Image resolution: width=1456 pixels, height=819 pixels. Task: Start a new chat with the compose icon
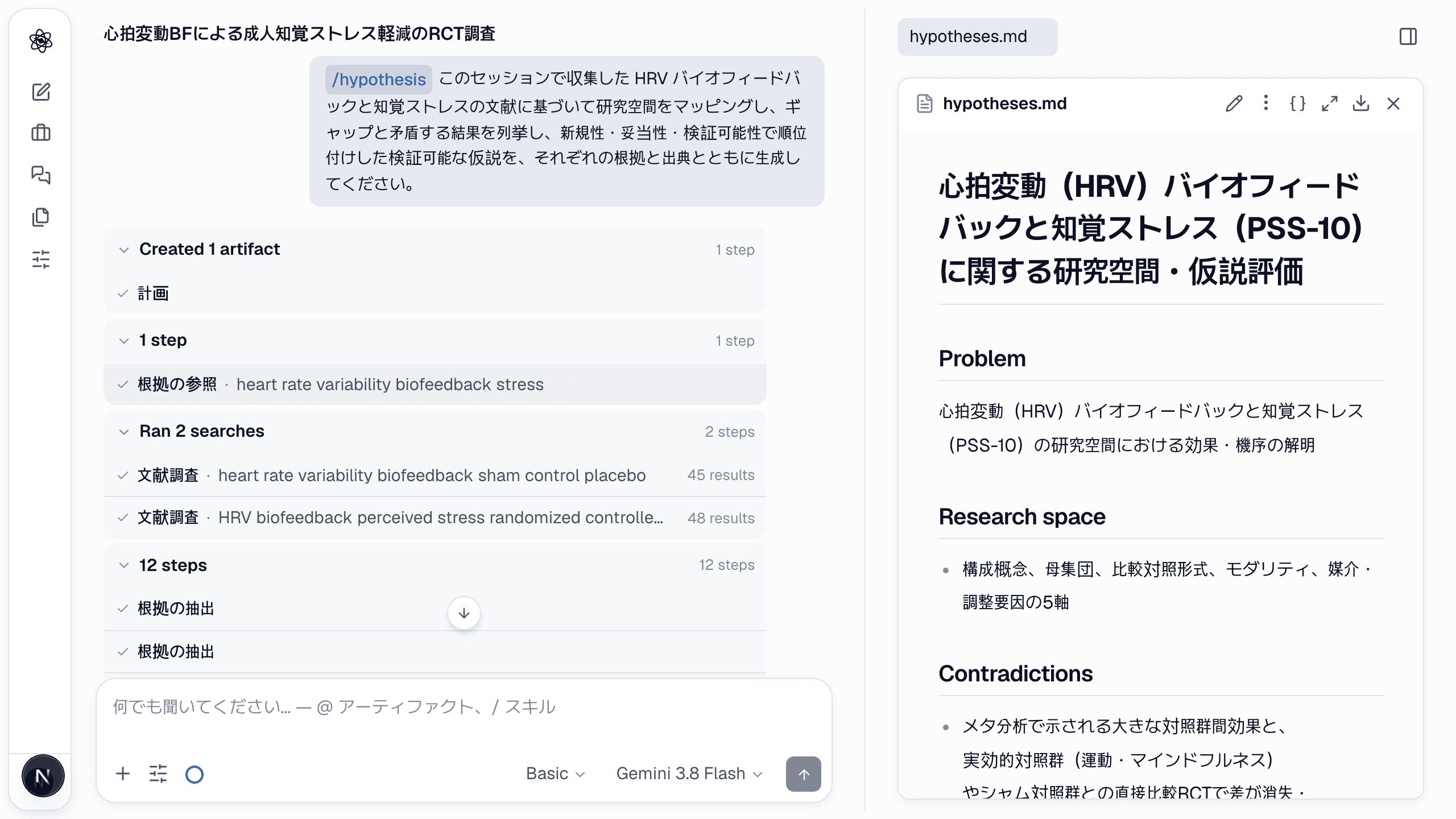pyautogui.click(x=41, y=92)
